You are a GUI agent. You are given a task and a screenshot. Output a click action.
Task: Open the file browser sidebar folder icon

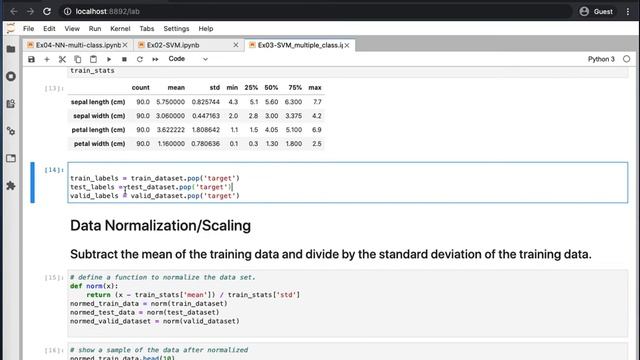[x=11, y=49]
